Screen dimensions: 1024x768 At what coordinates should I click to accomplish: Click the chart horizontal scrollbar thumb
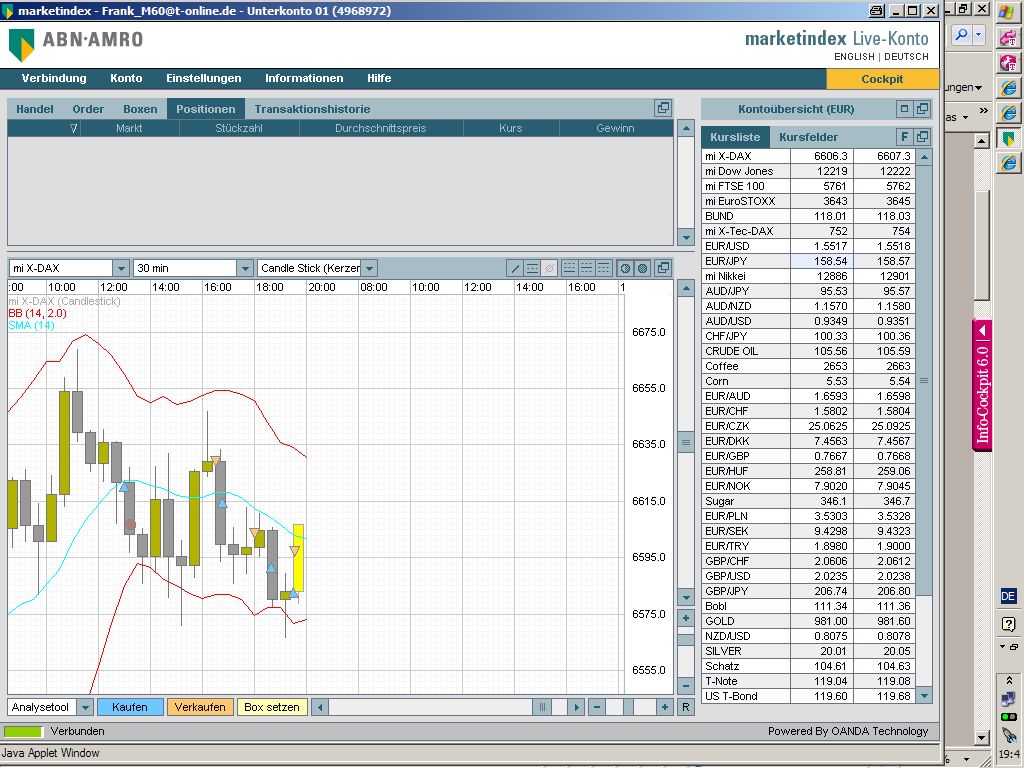[542, 707]
